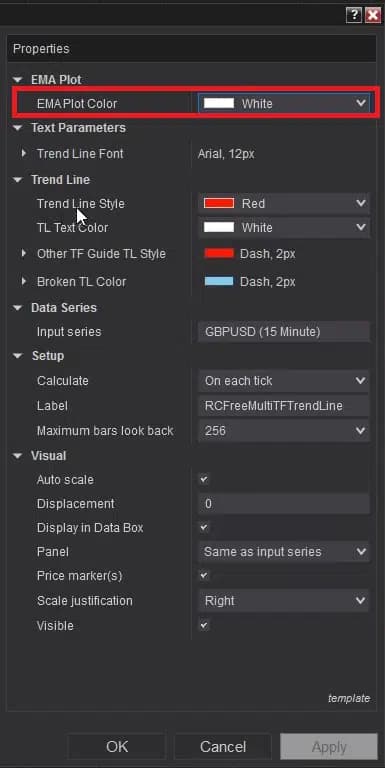The image size is (385, 768).
Task: Disable the Visible checkbox
Action: [x=204, y=625]
